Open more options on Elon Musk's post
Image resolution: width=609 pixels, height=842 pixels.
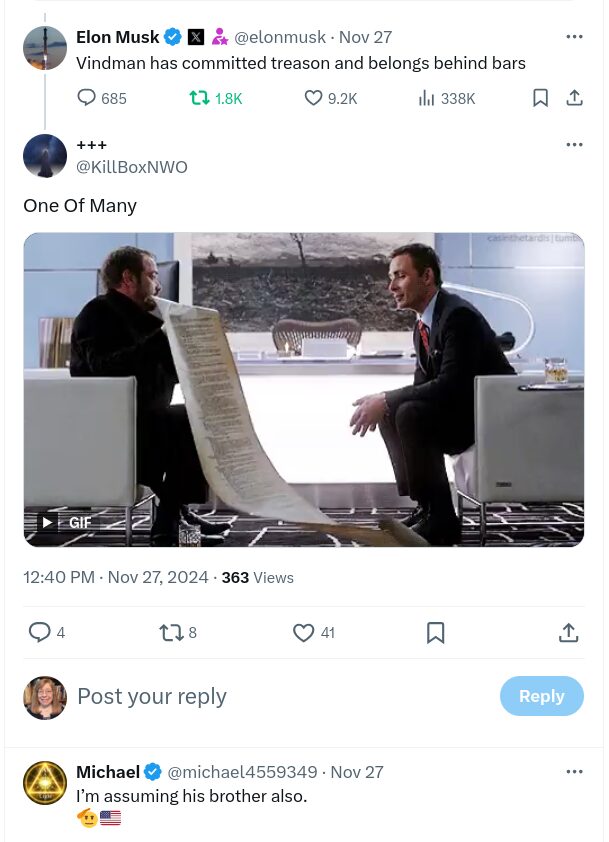pos(574,37)
